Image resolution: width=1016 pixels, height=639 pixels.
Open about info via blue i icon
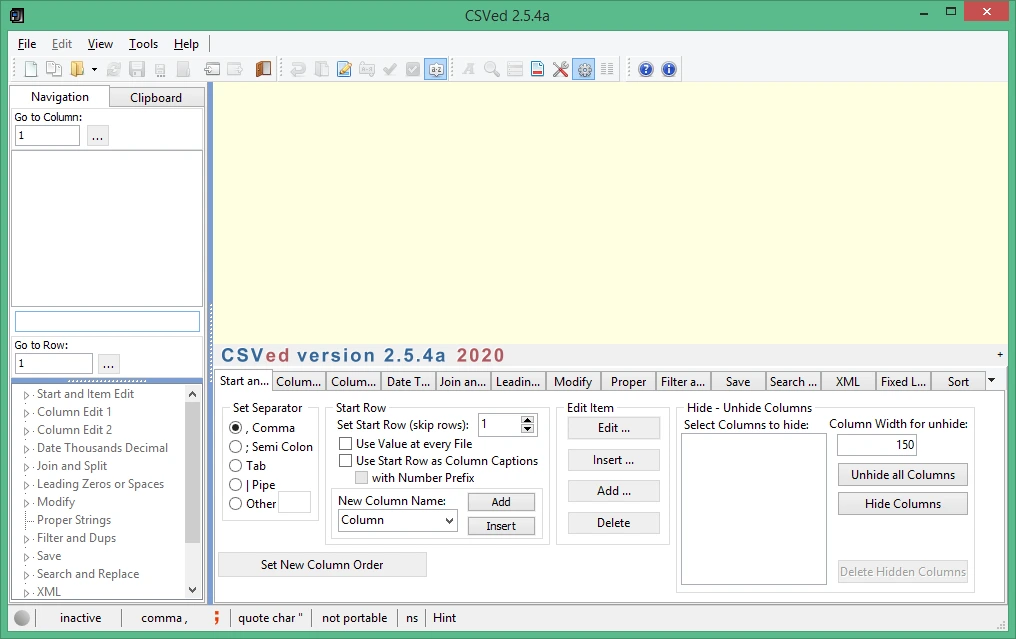[669, 69]
